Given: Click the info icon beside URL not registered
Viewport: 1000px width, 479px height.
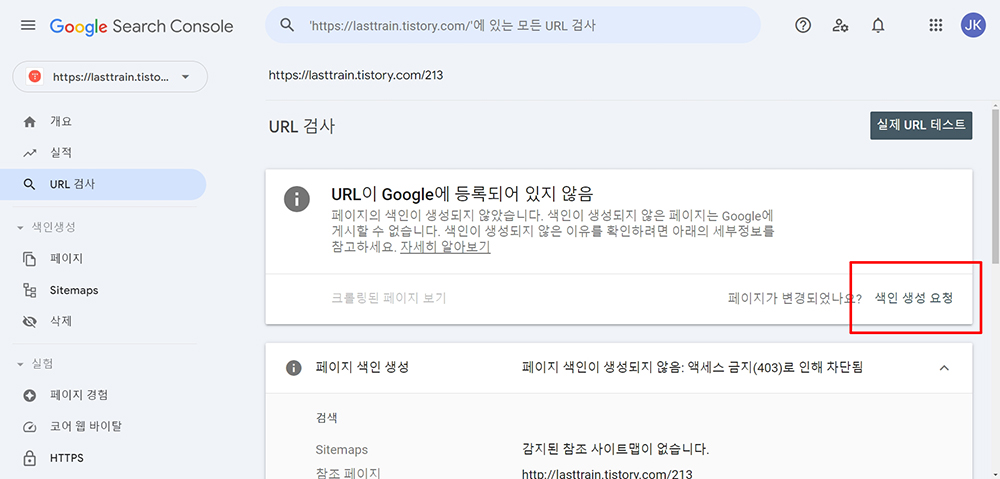Looking at the screenshot, I should [297, 199].
